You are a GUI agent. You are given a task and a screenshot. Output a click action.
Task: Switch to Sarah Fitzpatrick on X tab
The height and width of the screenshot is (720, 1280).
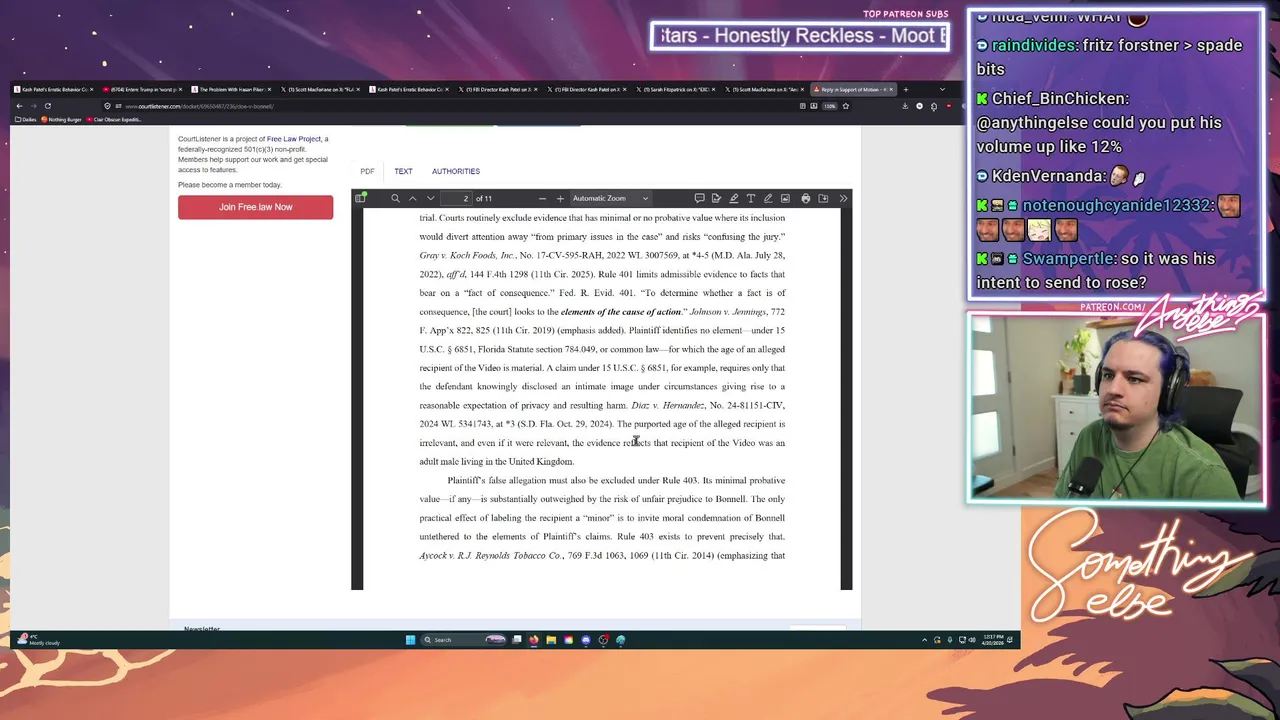coord(676,89)
